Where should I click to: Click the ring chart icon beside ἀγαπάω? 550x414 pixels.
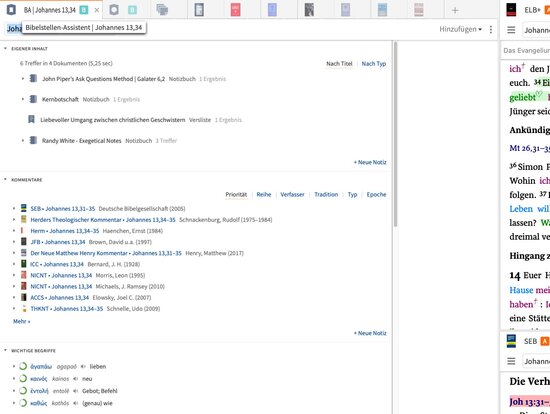coord(23,366)
